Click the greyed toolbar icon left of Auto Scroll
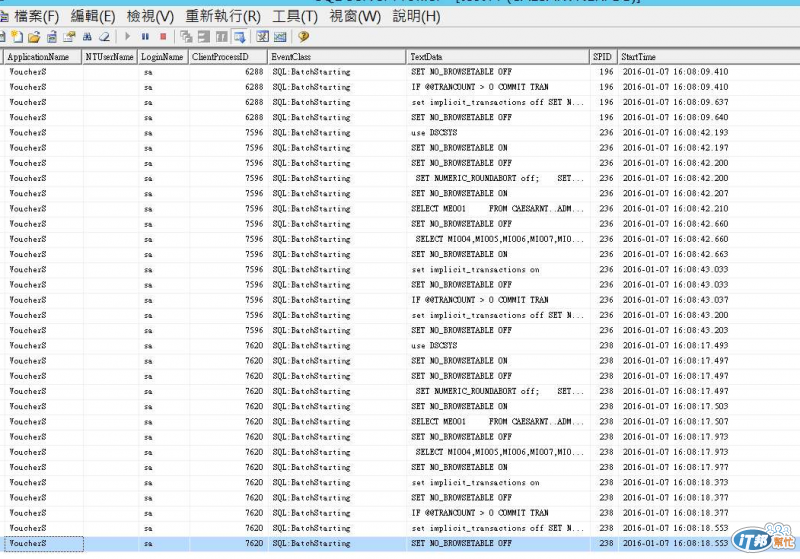Image resolution: width=800 pixels, height=559 pixels. tap(221, 37)
